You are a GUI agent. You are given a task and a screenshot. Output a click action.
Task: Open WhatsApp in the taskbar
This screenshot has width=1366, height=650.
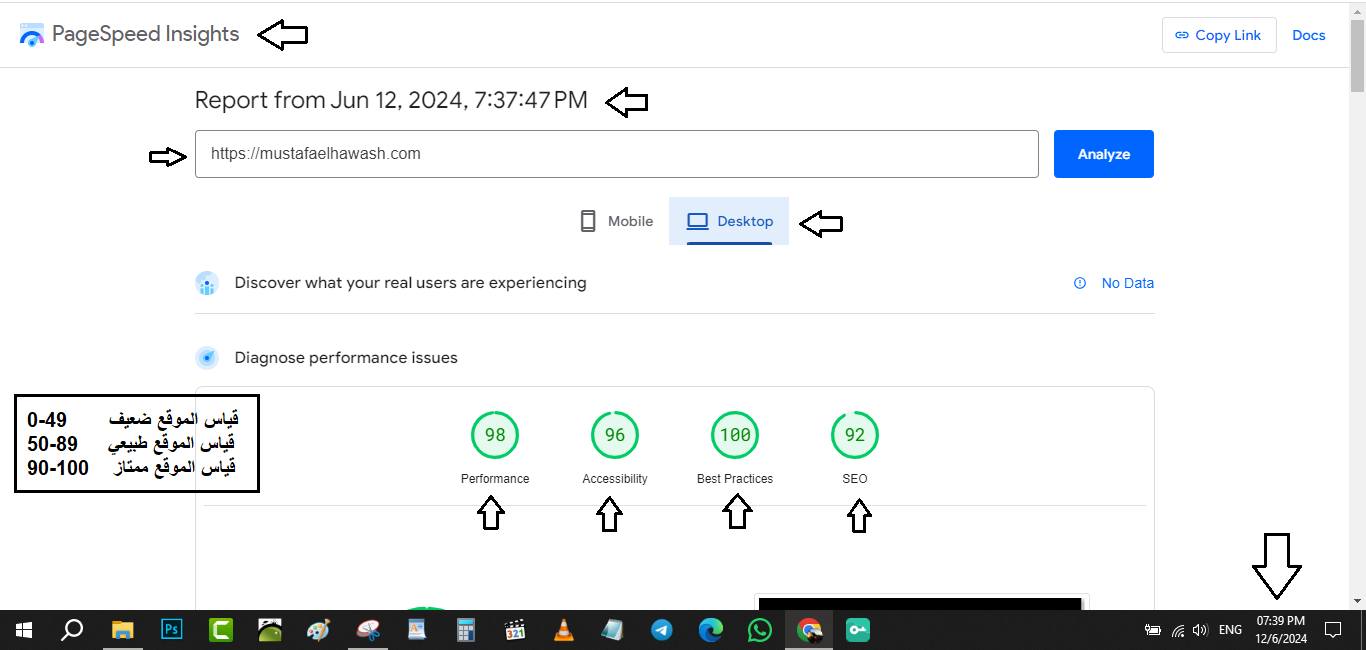pos(760,630)
